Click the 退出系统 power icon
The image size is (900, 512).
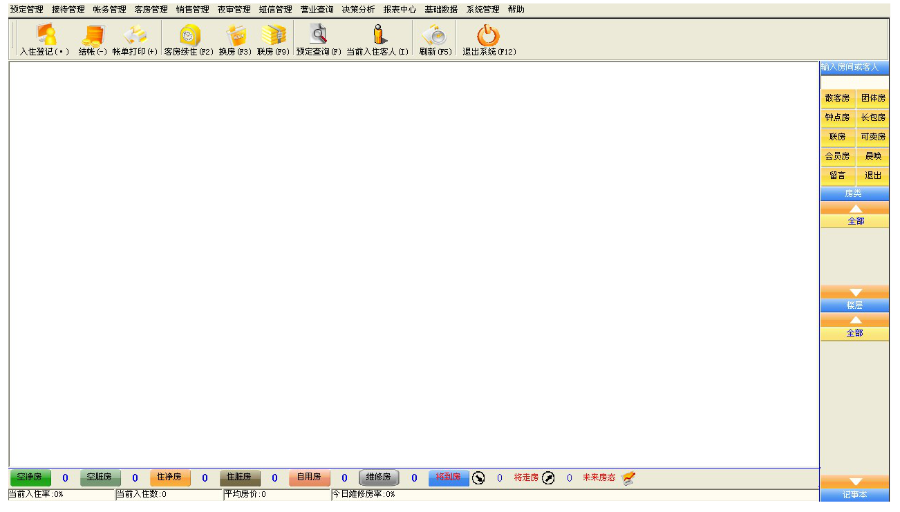coord(488,36)
